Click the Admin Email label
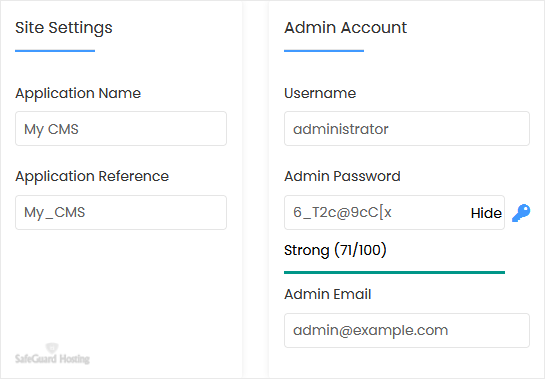This screenshot has height=379, width=545. click(328, 294)
